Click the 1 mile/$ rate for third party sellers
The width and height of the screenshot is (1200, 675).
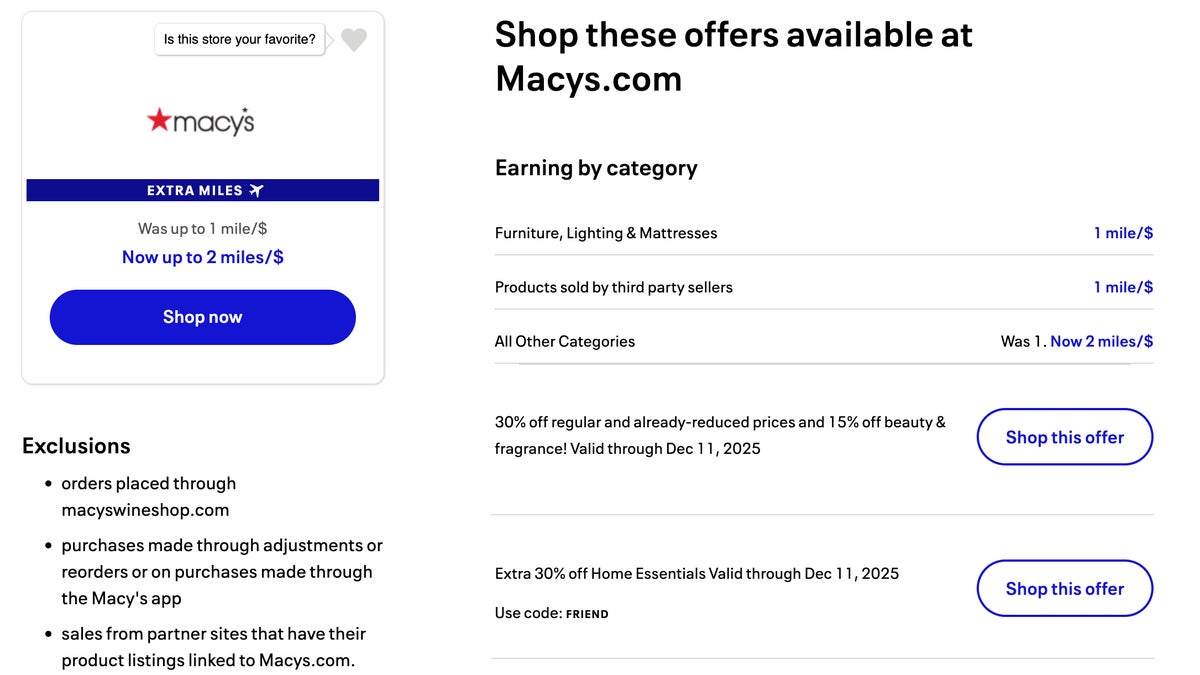click(1124, 287)
